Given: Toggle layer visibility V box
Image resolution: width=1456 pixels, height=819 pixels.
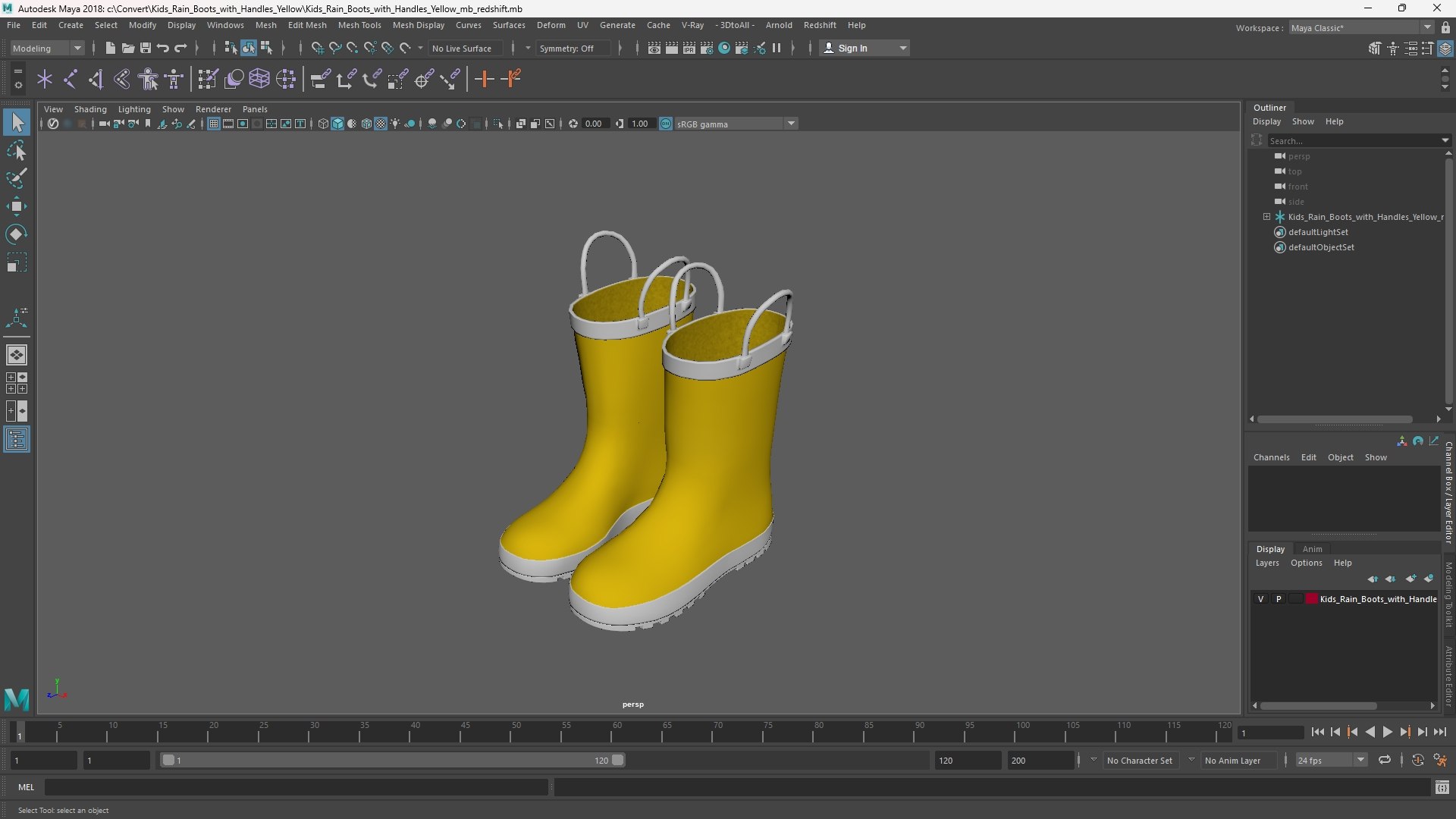Looking at the screenshot, I should [1260, 599].
